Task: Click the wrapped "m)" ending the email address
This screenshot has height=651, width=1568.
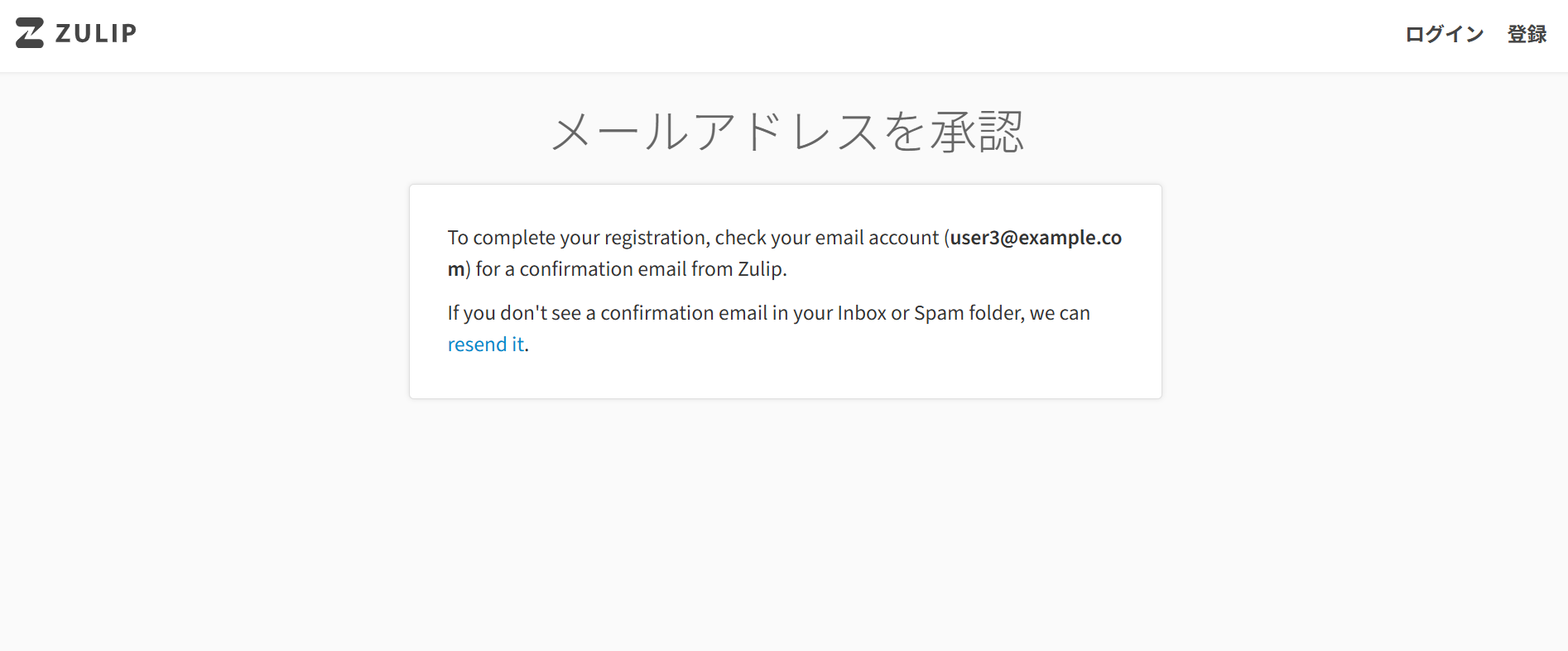Action: pyautogui.click(x=458, y=269)
